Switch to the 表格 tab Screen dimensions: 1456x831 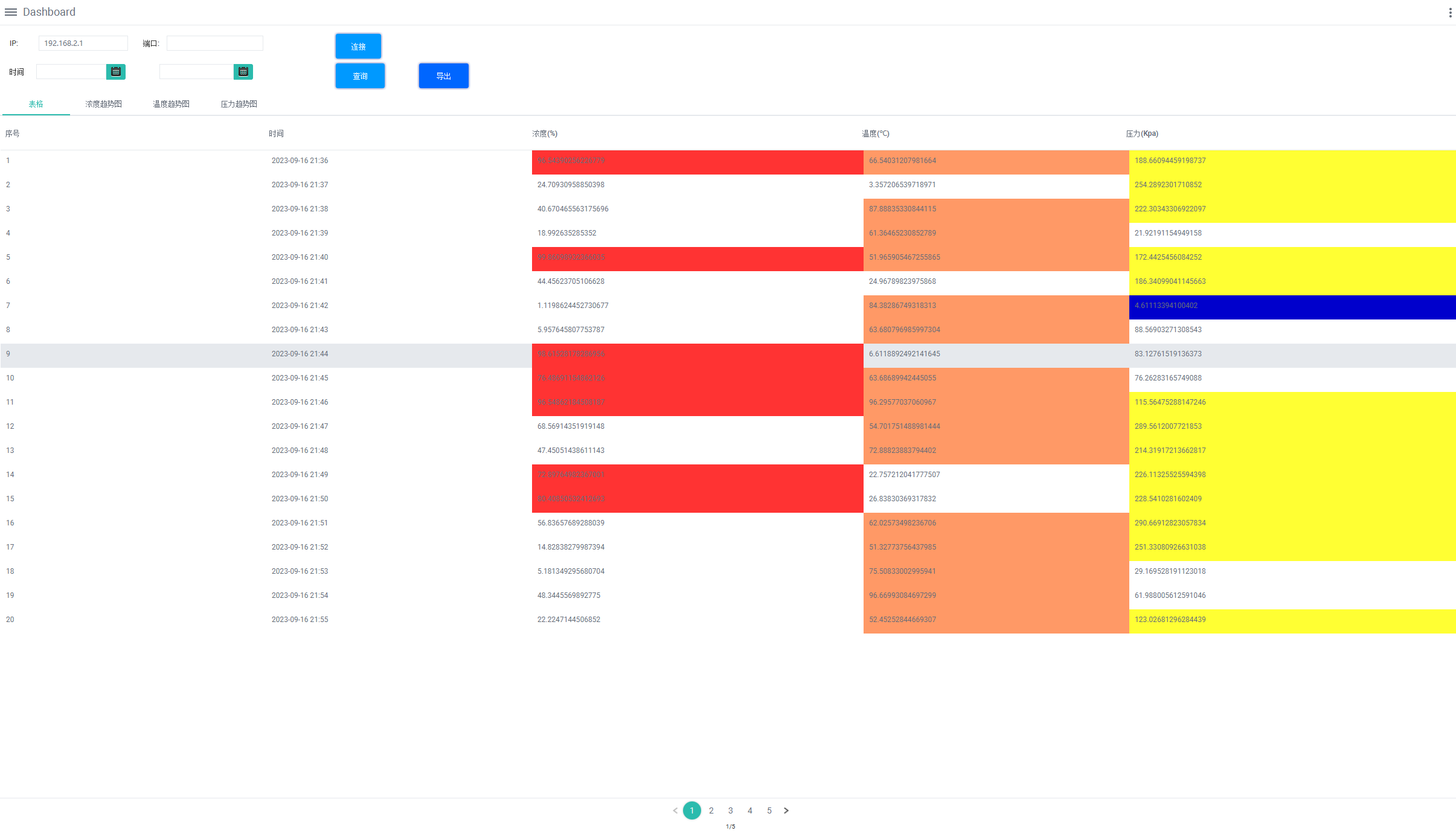[x=36, y=104]
